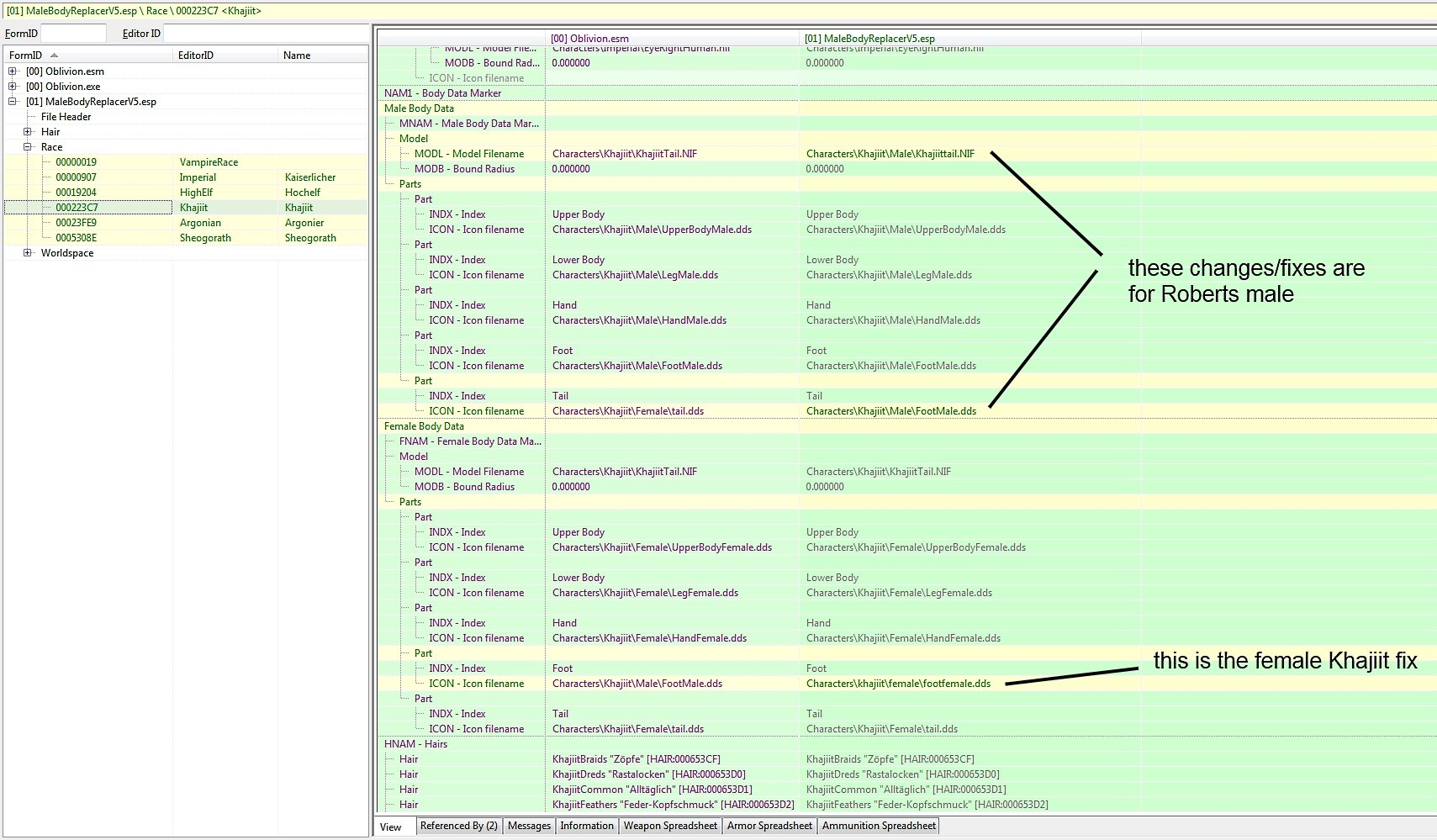The image size is (1437, 840).
Task: Select the Argonian race record 00023FE9
Action: [186, 223]
